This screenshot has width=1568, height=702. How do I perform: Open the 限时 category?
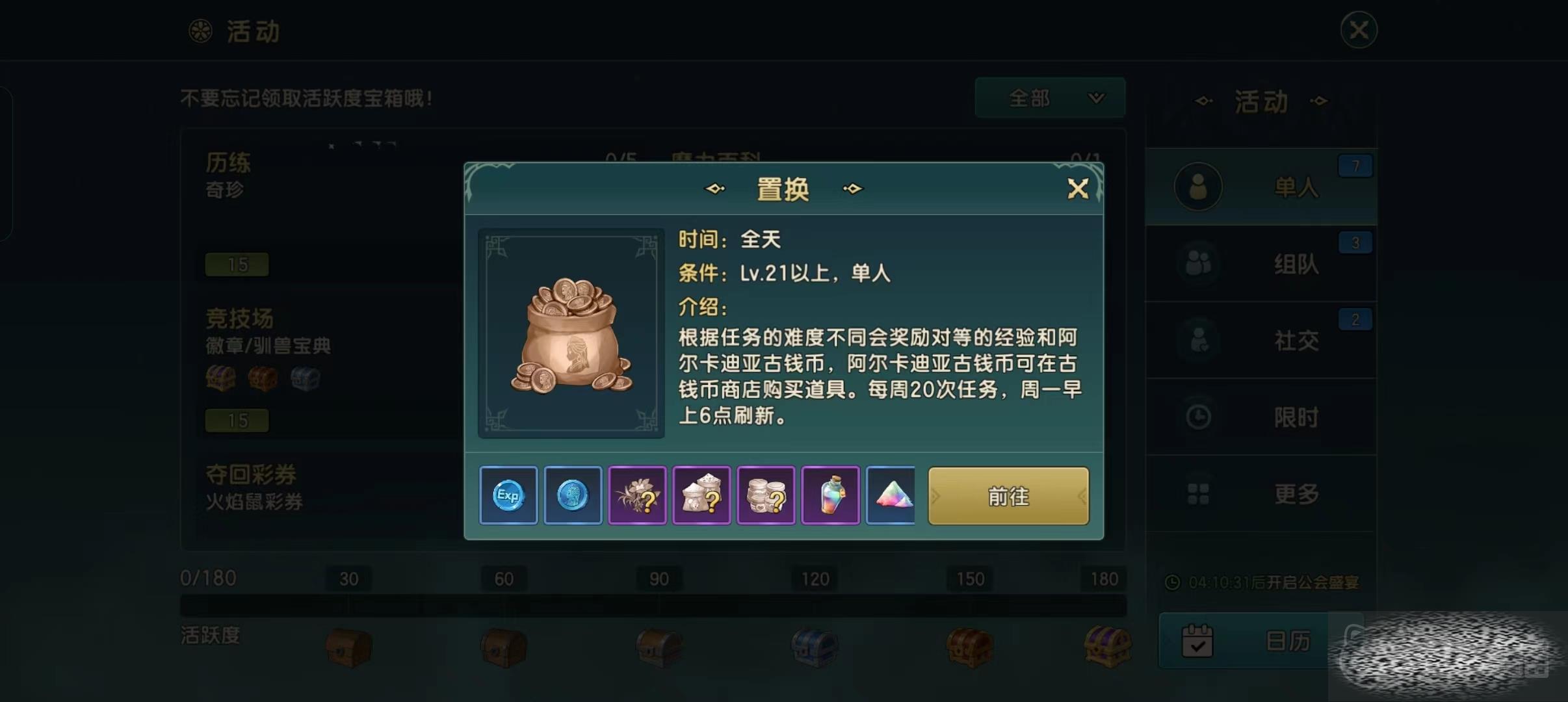[1261, 417]
